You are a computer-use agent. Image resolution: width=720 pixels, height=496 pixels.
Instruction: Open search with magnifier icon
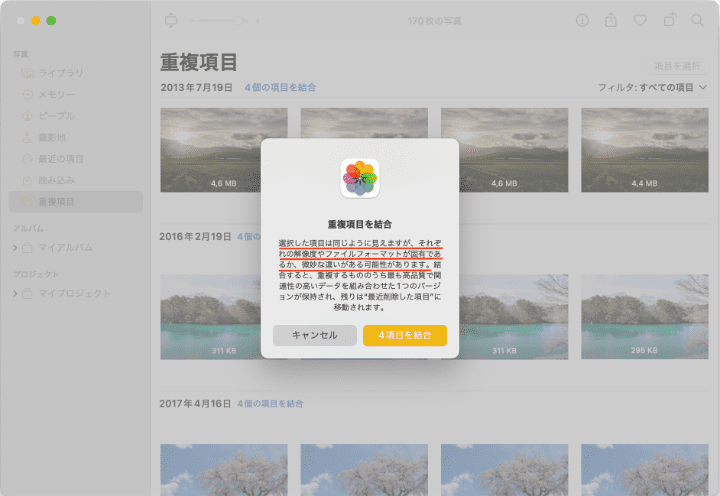(x=697, y=20)
